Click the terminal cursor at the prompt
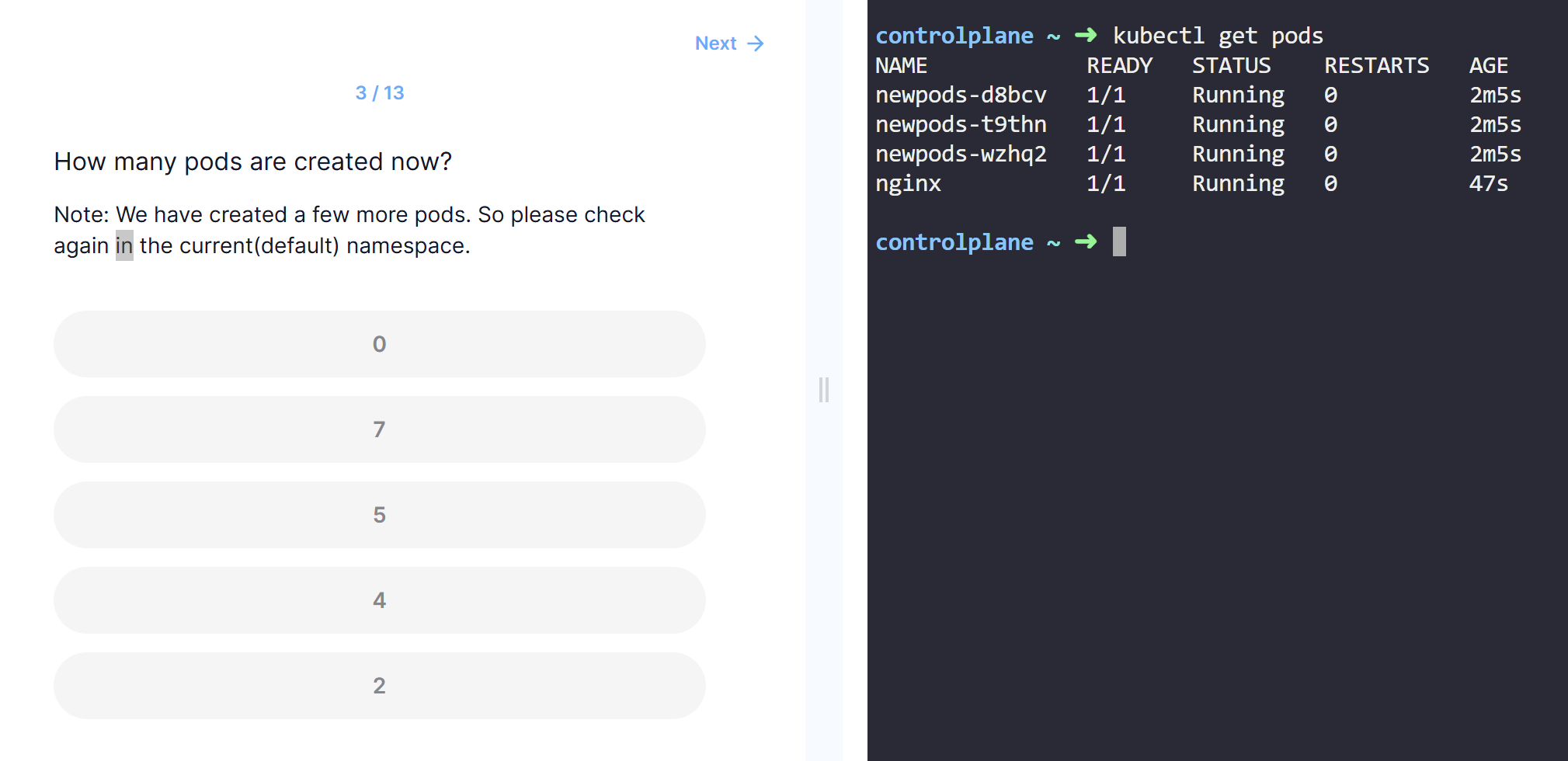 click(x=1119, y=242)
